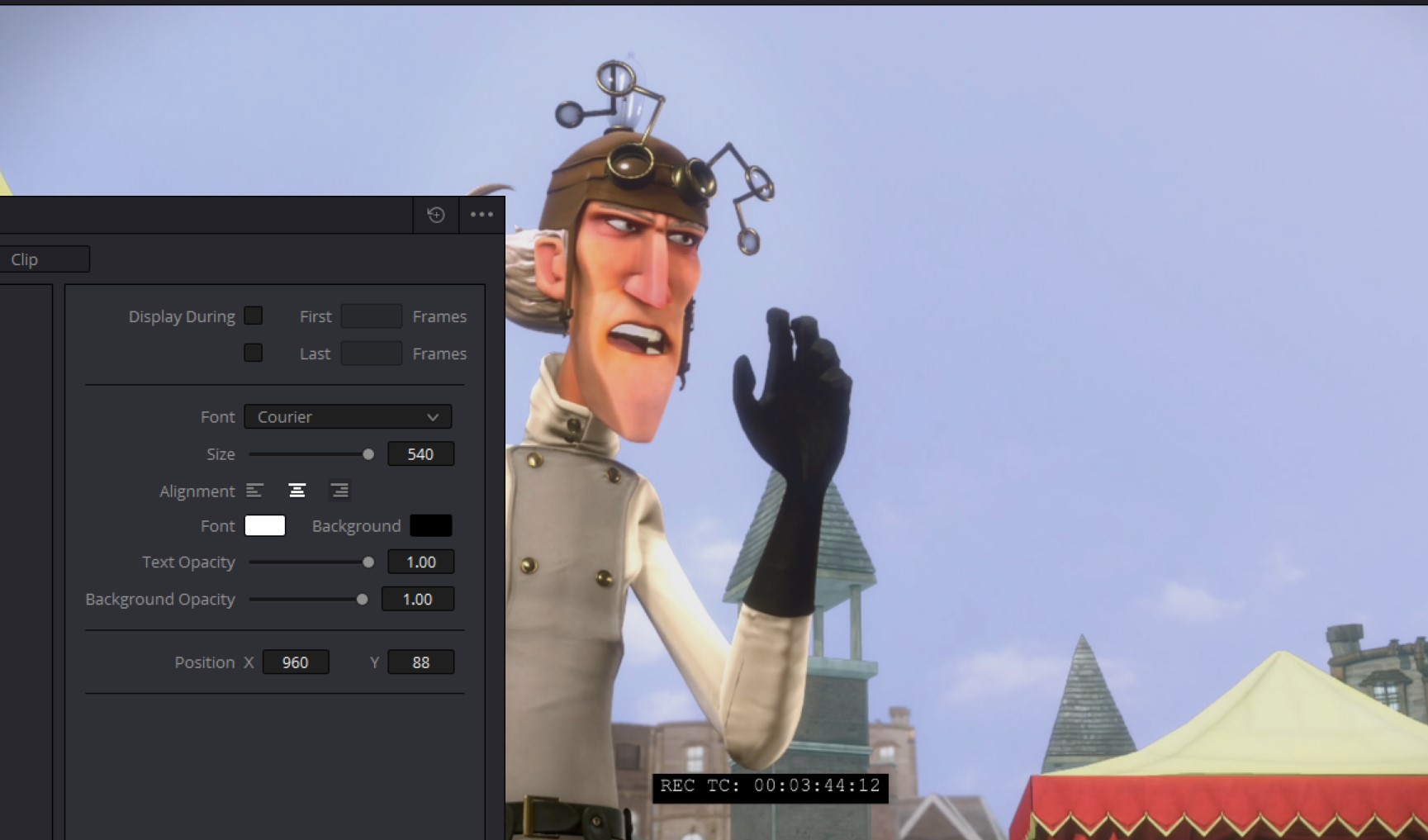1428x840 pixels.
Task: Select center text alignment
Action: pos(297,491)
